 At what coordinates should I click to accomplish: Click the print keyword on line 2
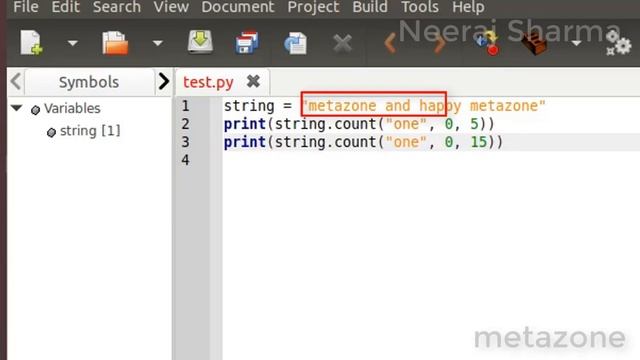(245, 124)
